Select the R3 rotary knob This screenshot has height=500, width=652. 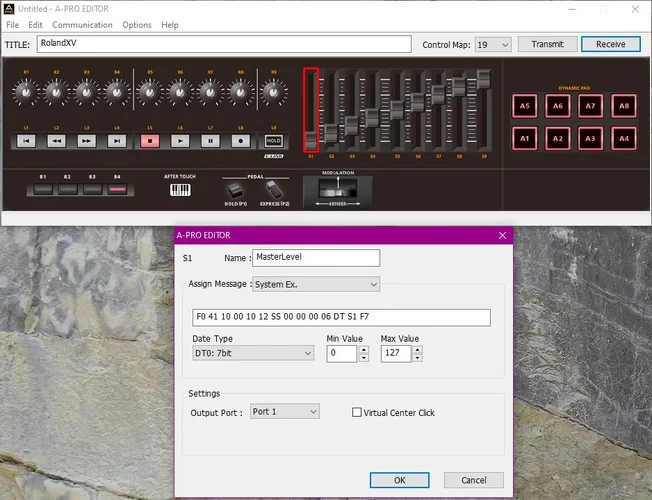point(86,92)
